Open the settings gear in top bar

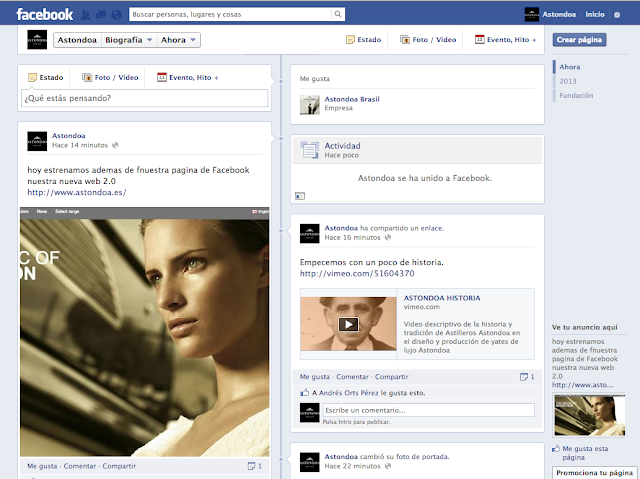[617, 15]
